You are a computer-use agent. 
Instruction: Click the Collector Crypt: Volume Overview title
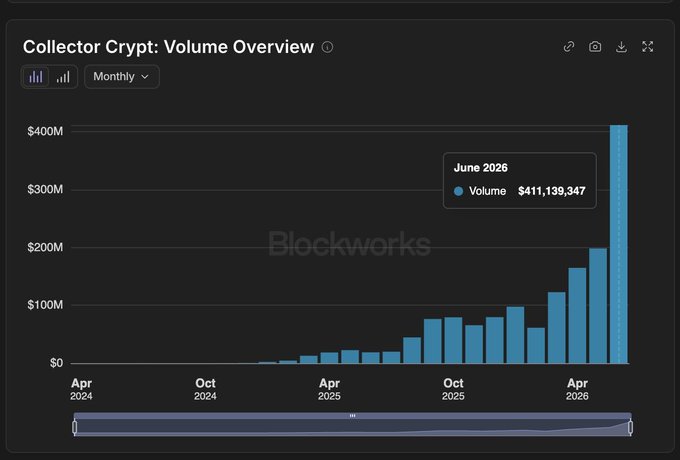point(168,47)
